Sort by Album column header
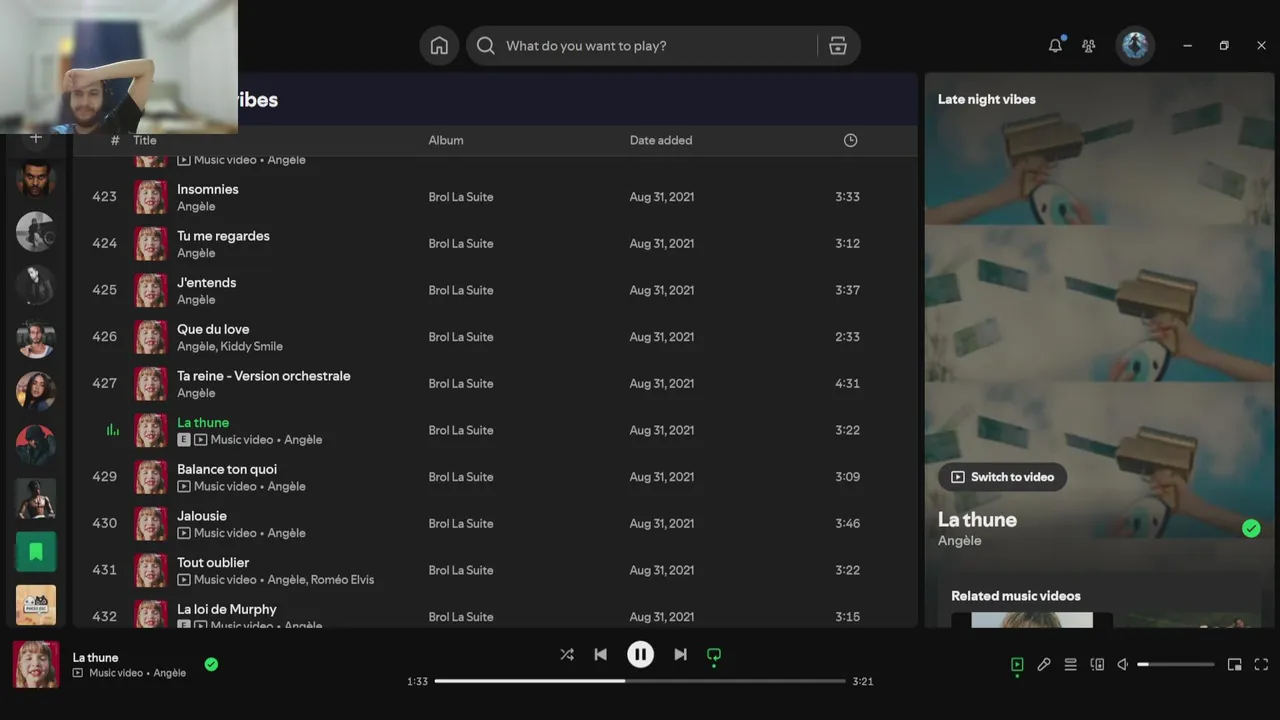 coord(446,141)
